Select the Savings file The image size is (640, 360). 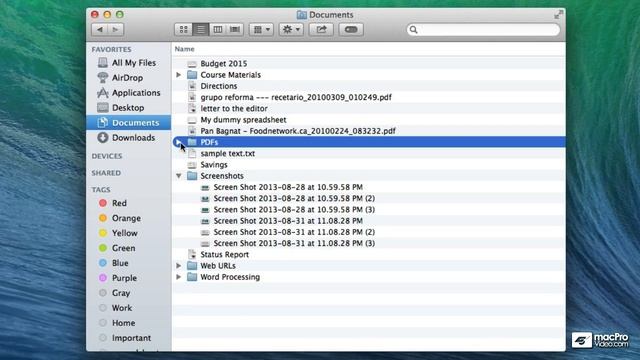214,164
